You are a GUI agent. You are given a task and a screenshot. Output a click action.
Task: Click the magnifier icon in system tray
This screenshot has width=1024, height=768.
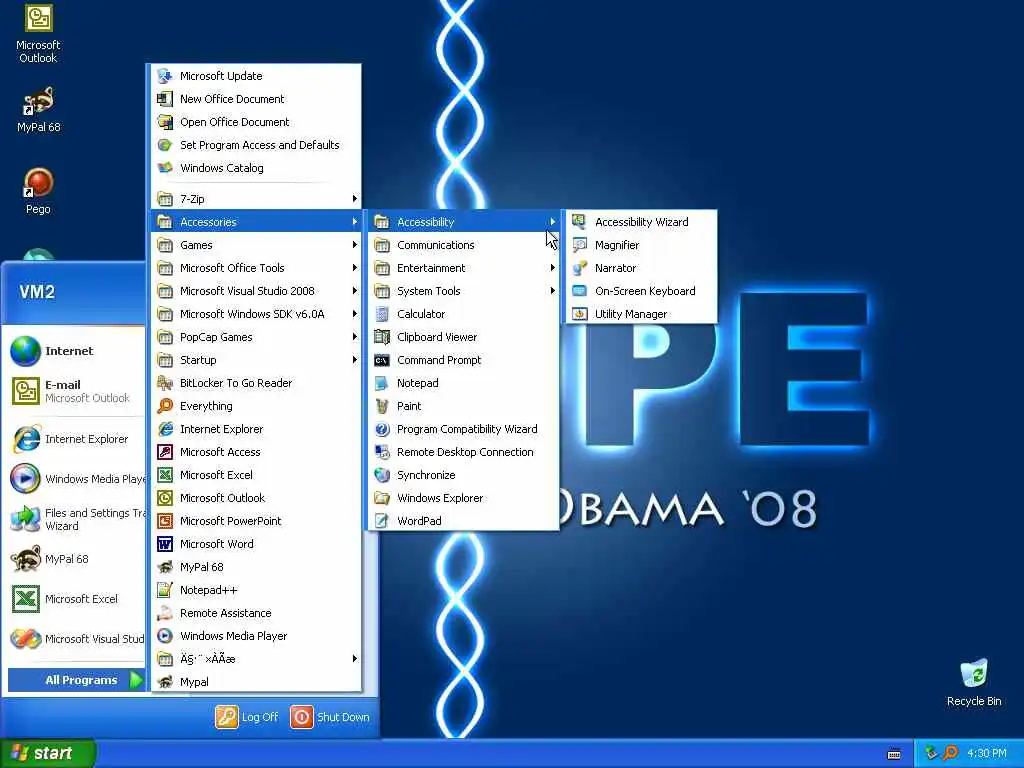tap(951, 753)
